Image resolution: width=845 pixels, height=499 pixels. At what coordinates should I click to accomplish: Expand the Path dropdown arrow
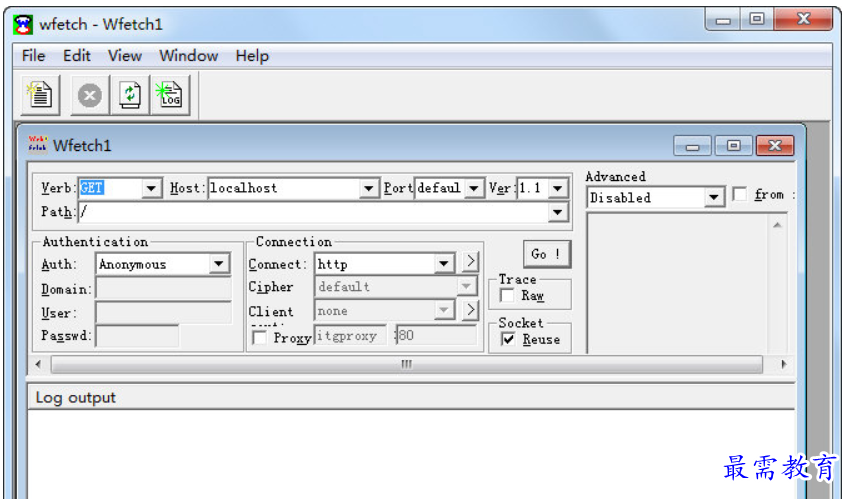tap(558, 212)
